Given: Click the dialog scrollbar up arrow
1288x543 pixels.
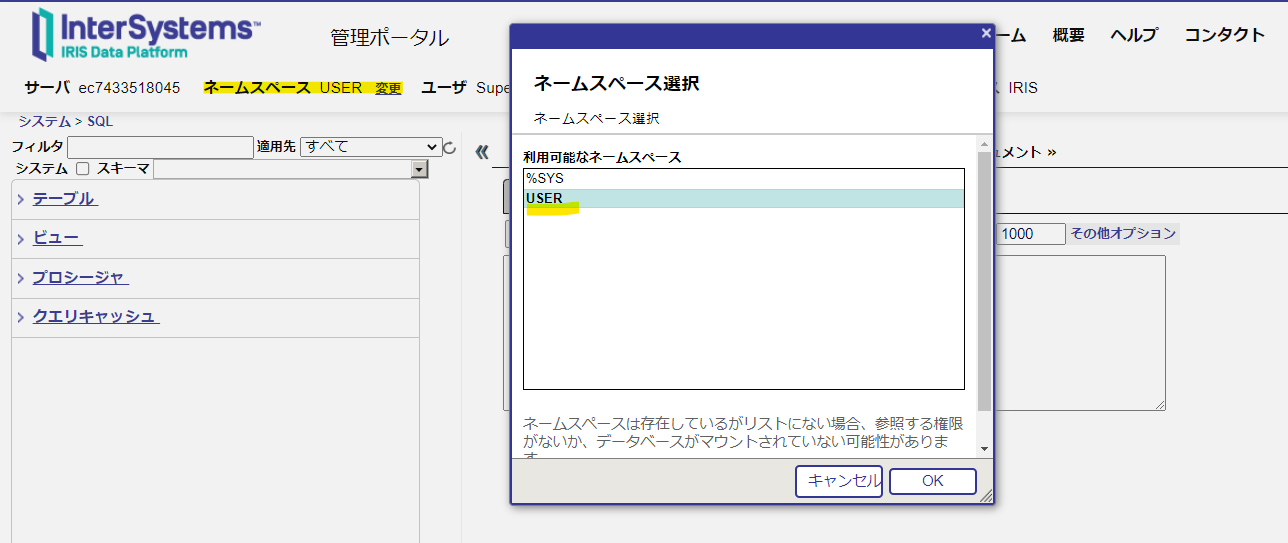Looking at the screenshot, I should click(x=984, y=143).
